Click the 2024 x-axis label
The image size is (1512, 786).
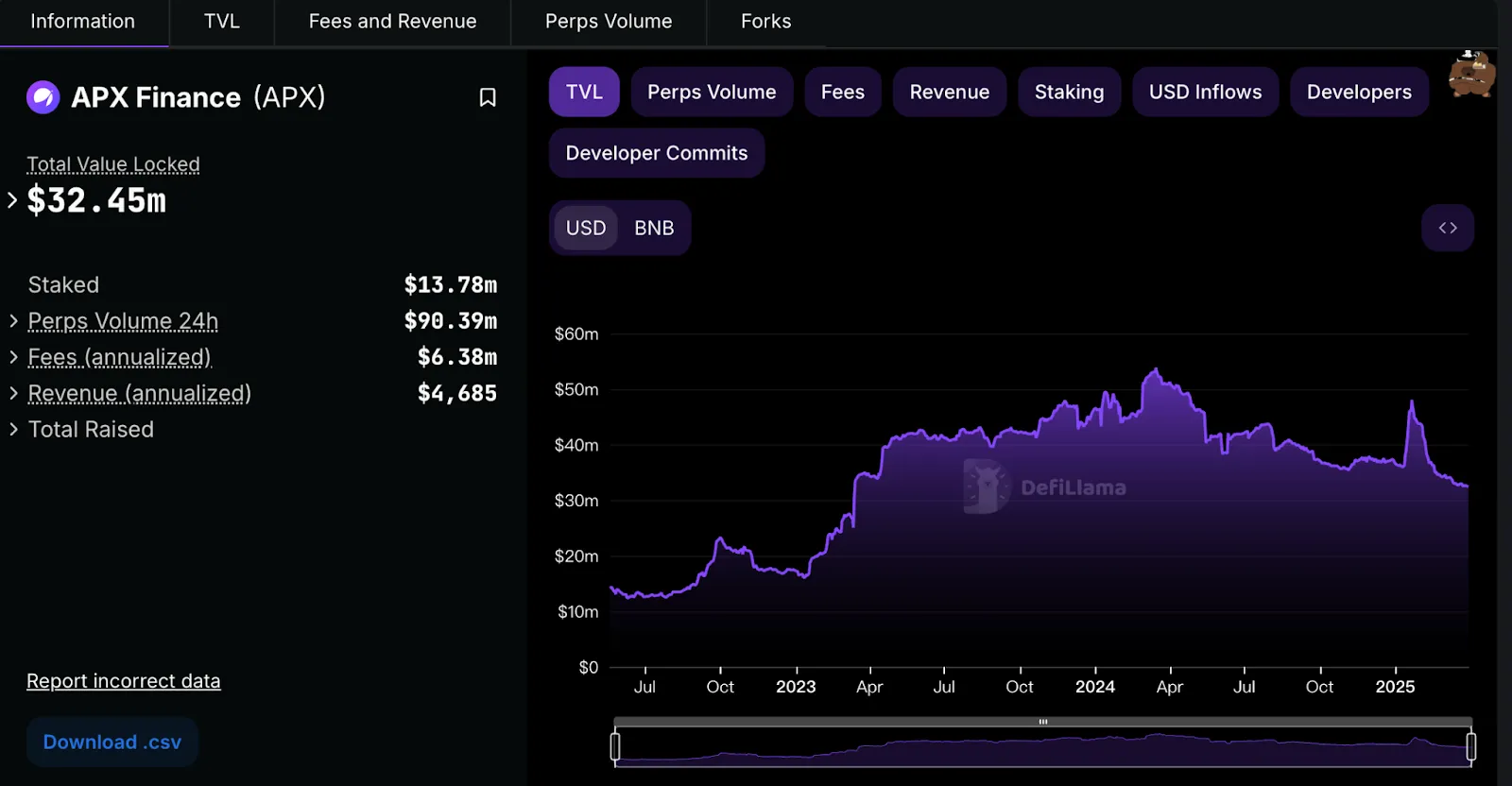[x=1095, y=687]
